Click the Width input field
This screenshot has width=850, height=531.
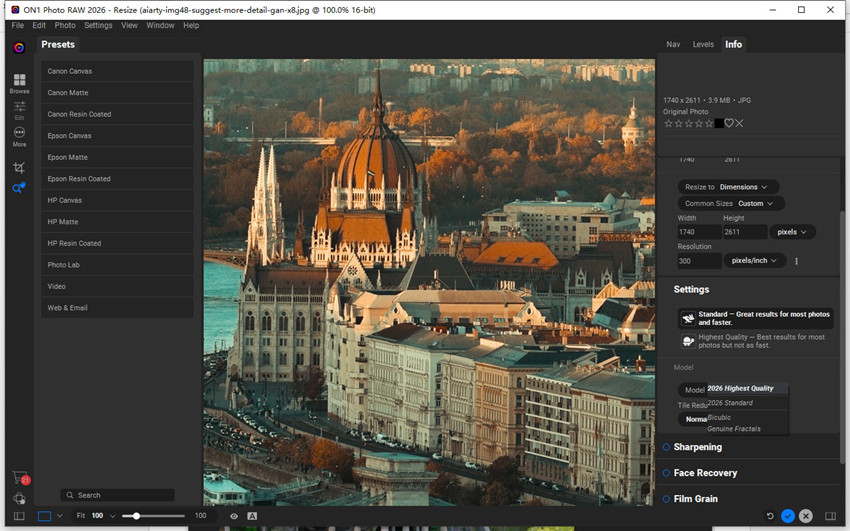click(699, 232)
